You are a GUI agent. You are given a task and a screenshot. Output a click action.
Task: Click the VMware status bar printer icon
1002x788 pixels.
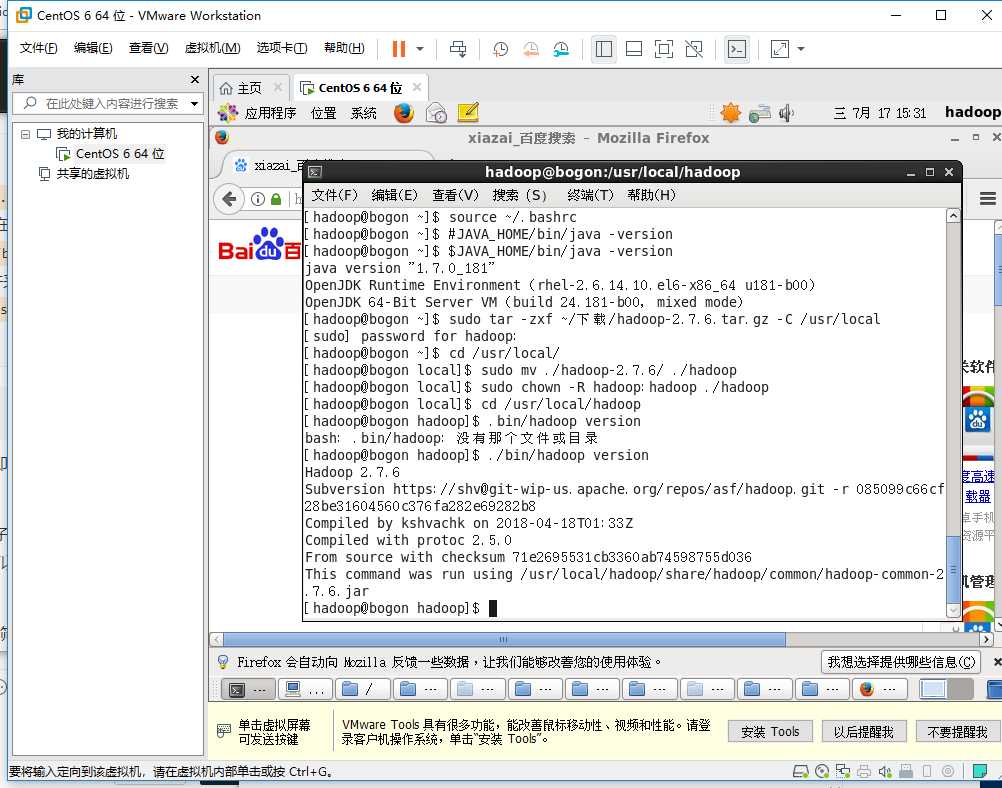(864, 771)
